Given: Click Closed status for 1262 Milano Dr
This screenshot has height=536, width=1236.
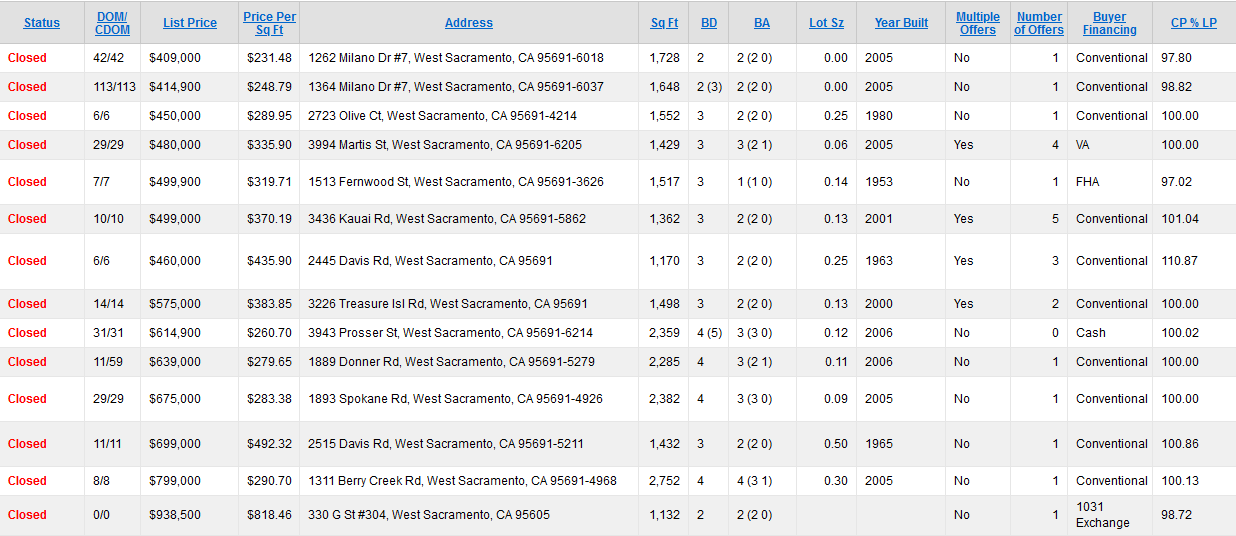Looking at the screenshot, I should (x=27, y=58).
